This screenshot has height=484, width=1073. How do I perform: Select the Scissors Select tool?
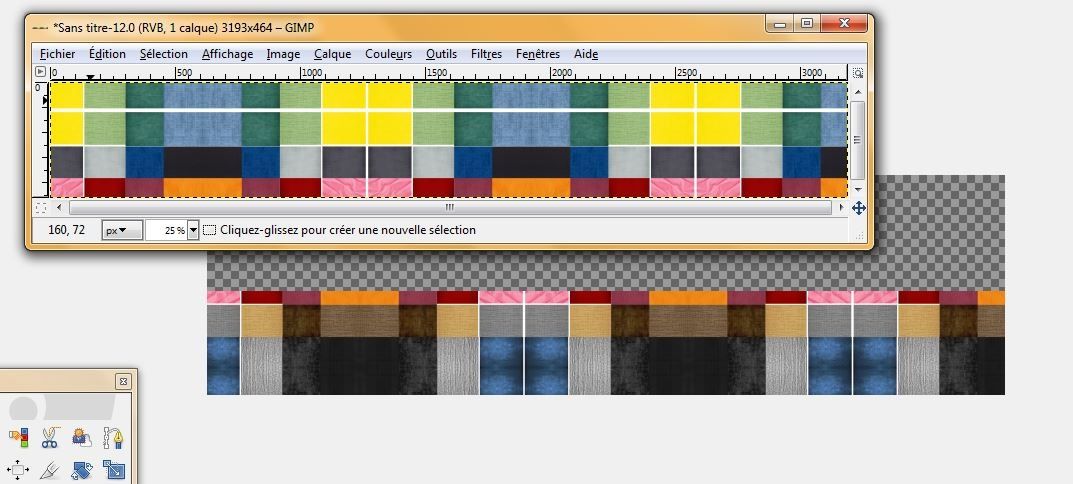coord(50,437)
